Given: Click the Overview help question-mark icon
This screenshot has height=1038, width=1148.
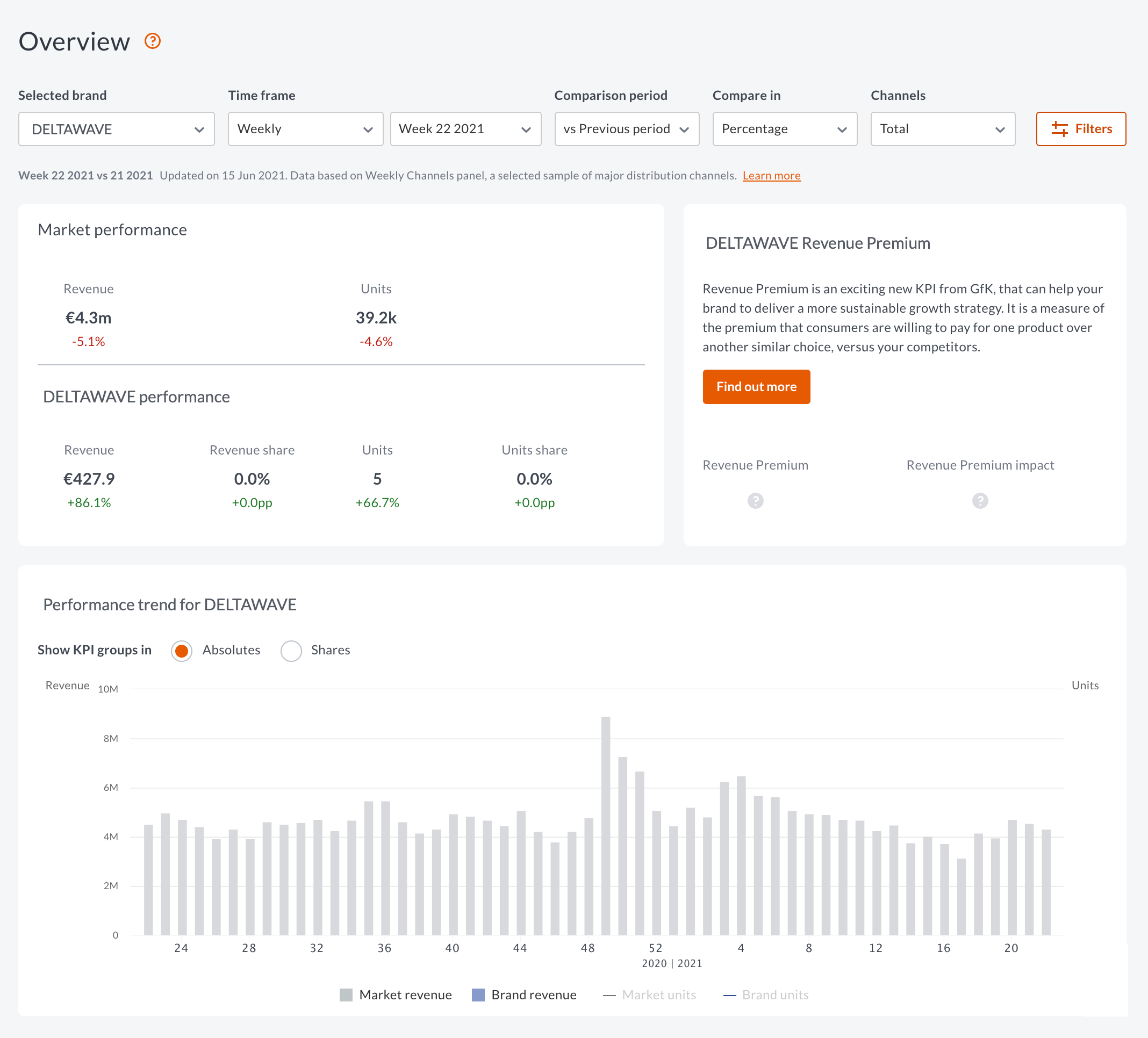Looking at the screenshot, I should pyautogui.click(x=152, y=41).
